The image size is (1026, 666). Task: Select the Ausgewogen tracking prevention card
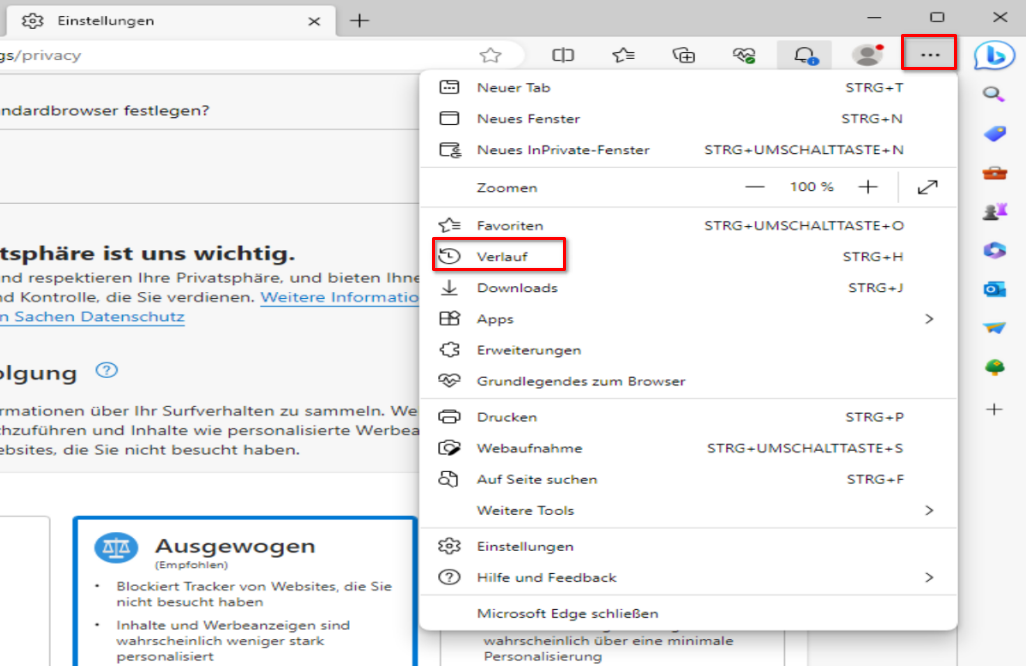point(245,591)
